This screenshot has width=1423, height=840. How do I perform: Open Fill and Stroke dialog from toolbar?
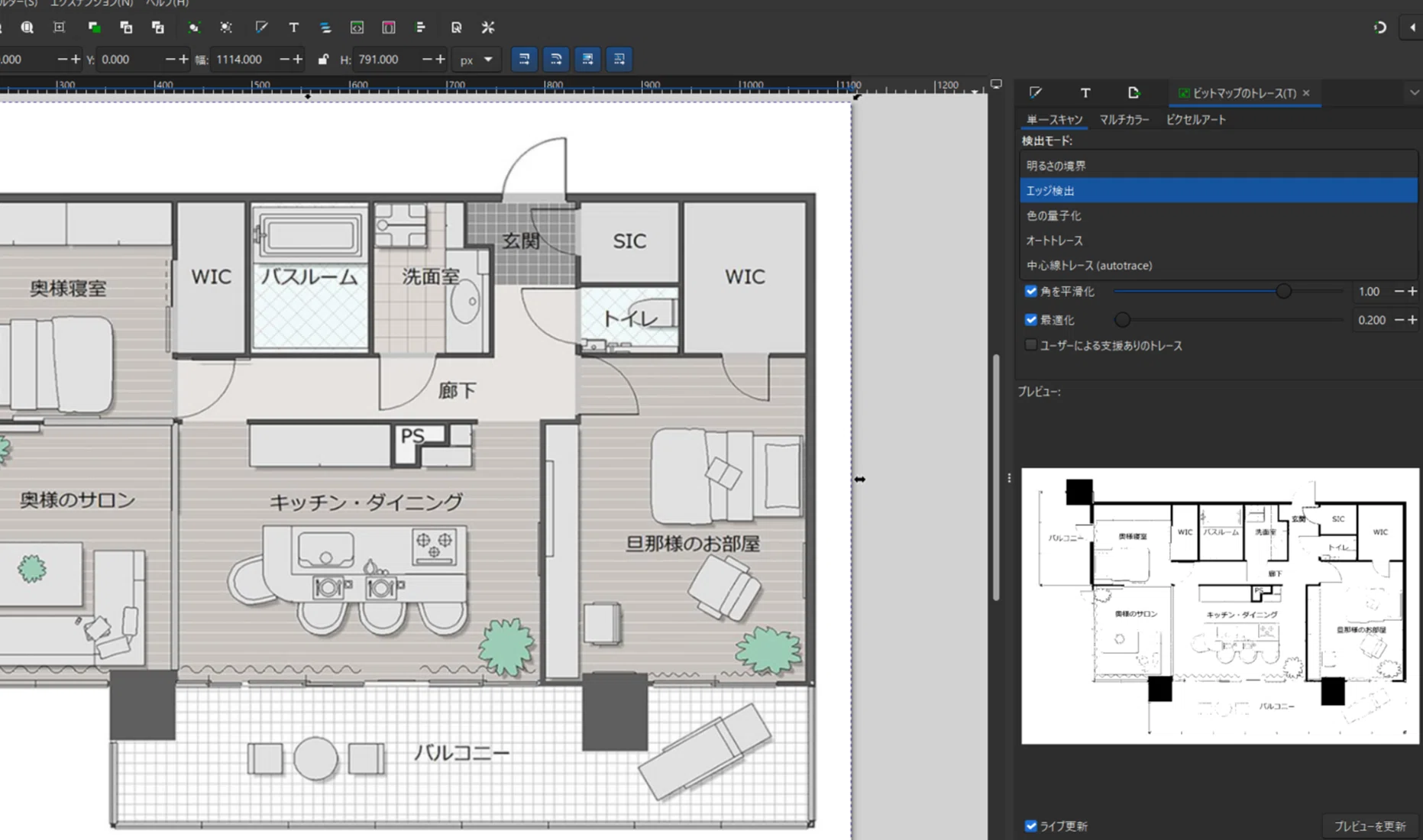(x=261, y=27)
